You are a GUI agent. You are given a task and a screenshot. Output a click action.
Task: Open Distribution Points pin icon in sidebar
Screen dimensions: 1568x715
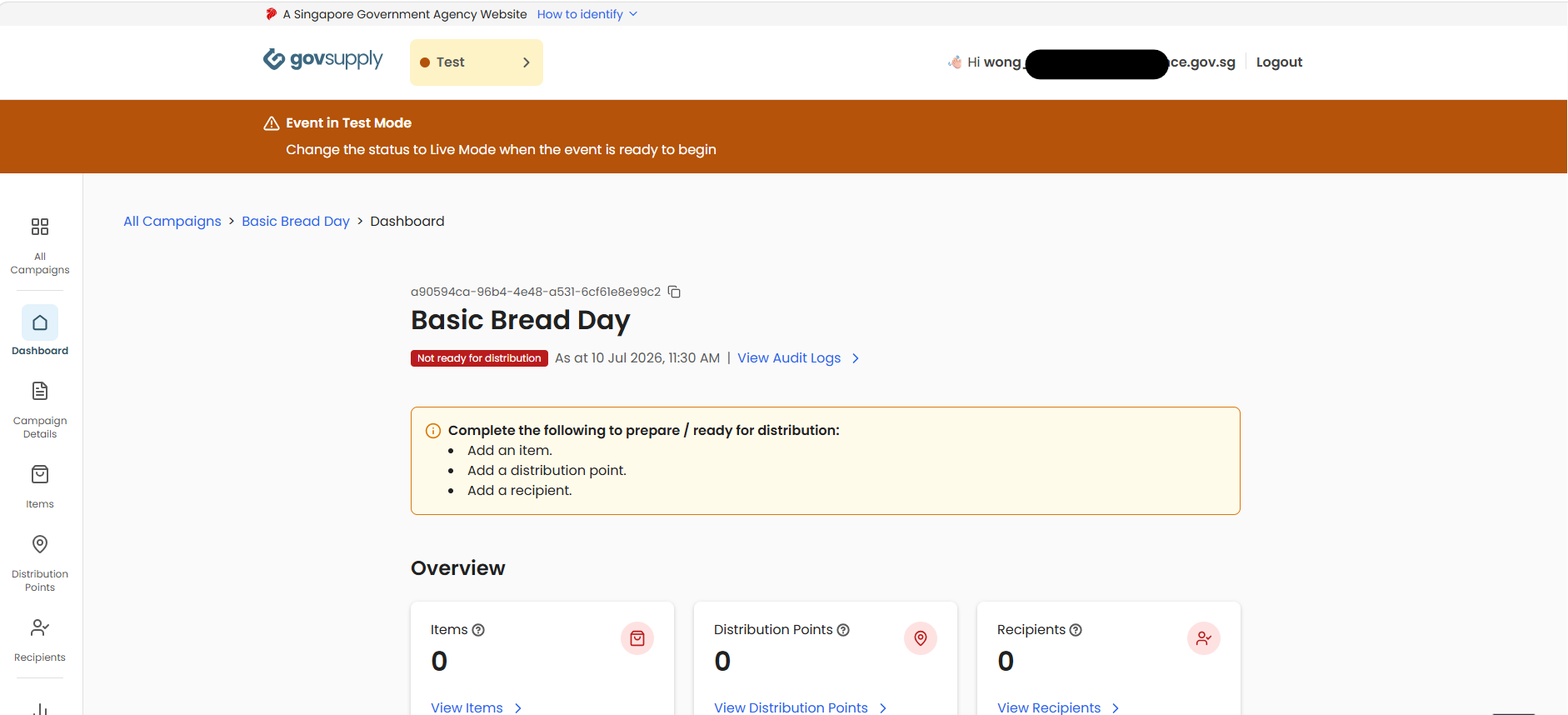40,544
